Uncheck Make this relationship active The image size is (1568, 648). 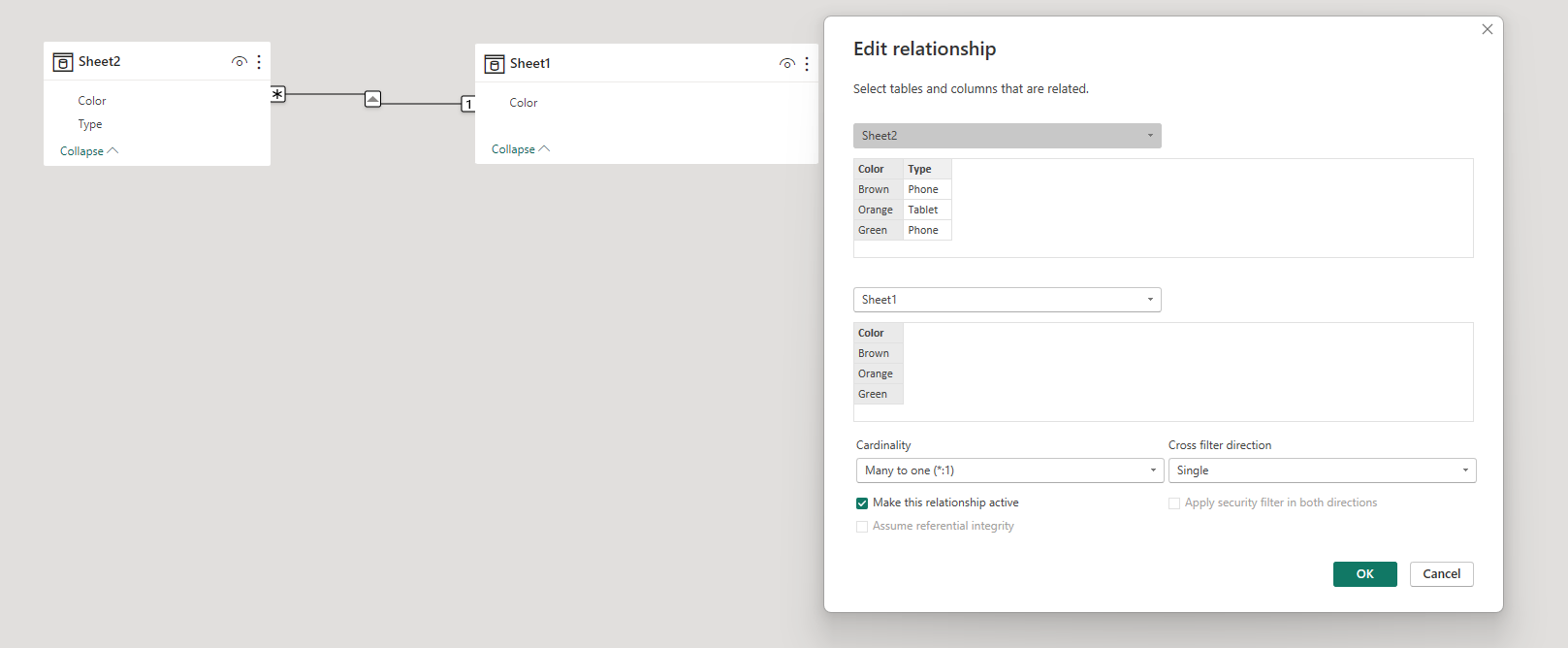point(862,503)
